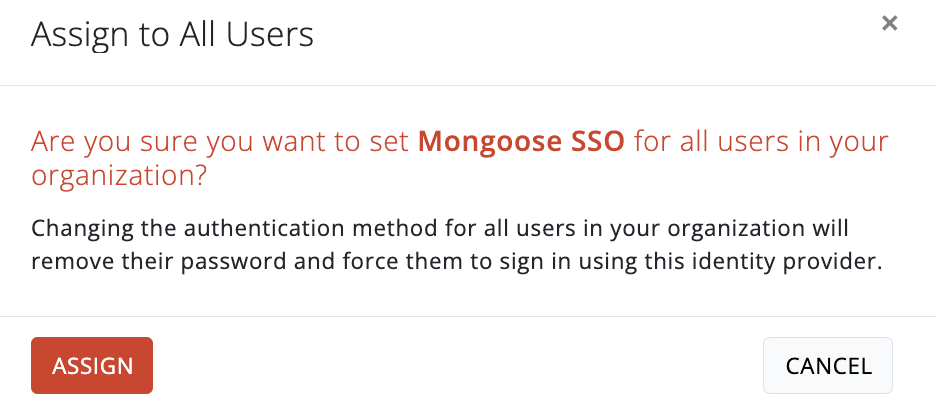Screen dimensions: 936x406
Task: Click the paragraph about changing authentication method
Action: tap(455, 243)
